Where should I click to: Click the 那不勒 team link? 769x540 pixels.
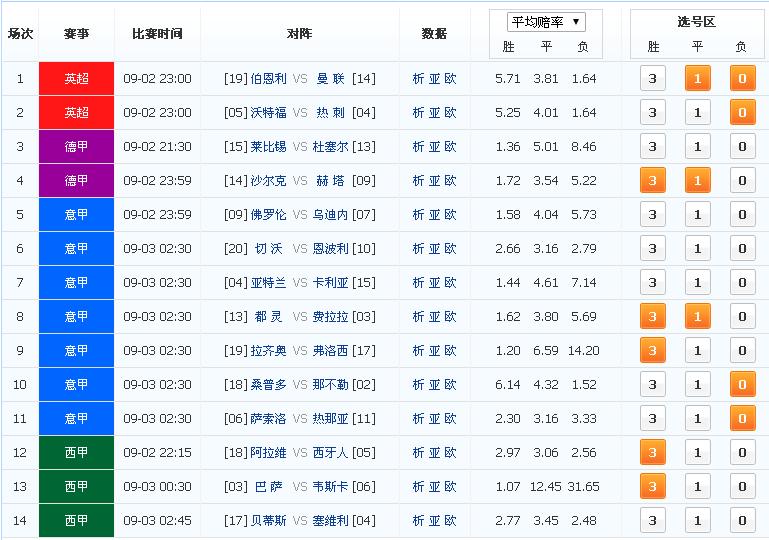(331, 385)
